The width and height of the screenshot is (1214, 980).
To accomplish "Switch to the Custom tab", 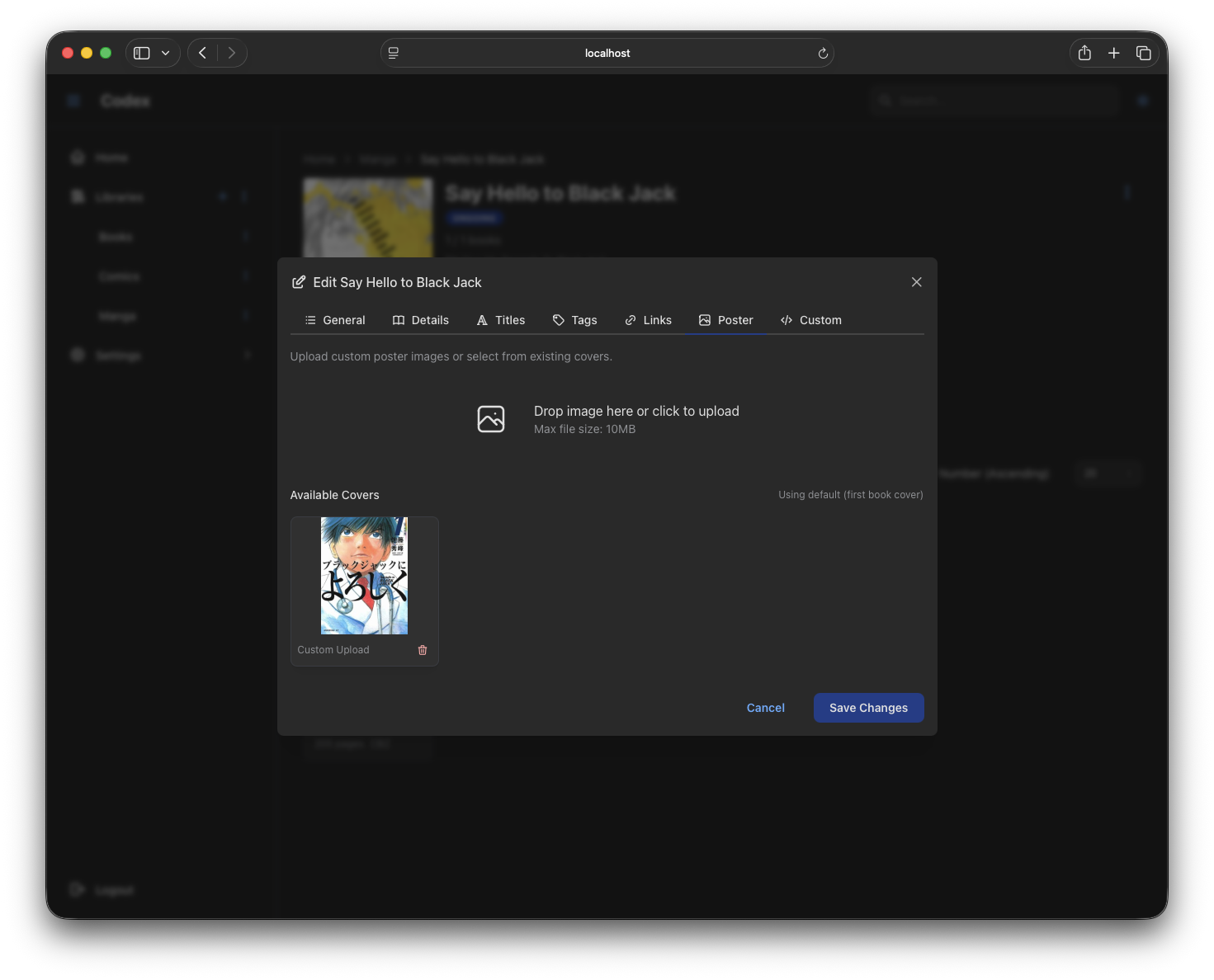I will click(x=811, y=320).
